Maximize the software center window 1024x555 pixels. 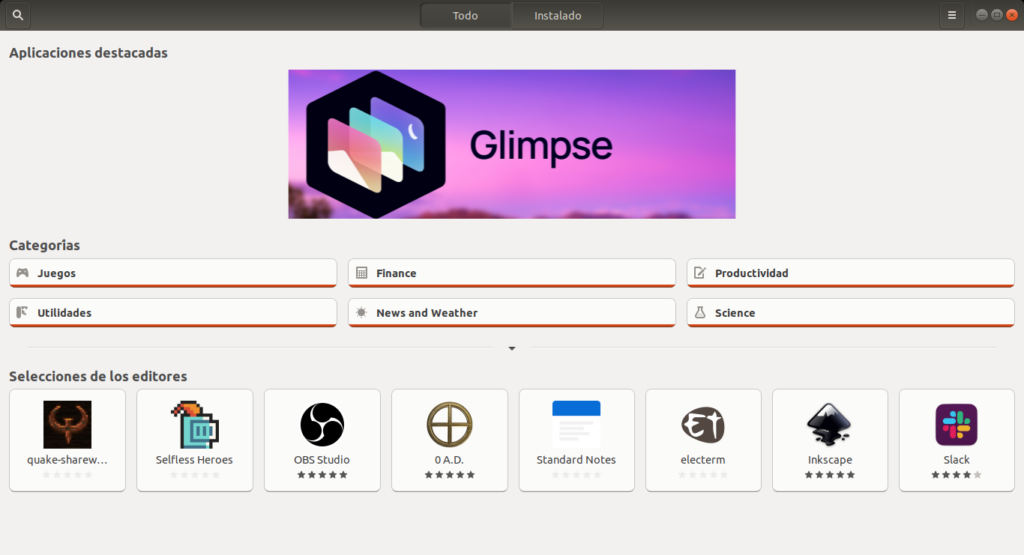point(997,15)
